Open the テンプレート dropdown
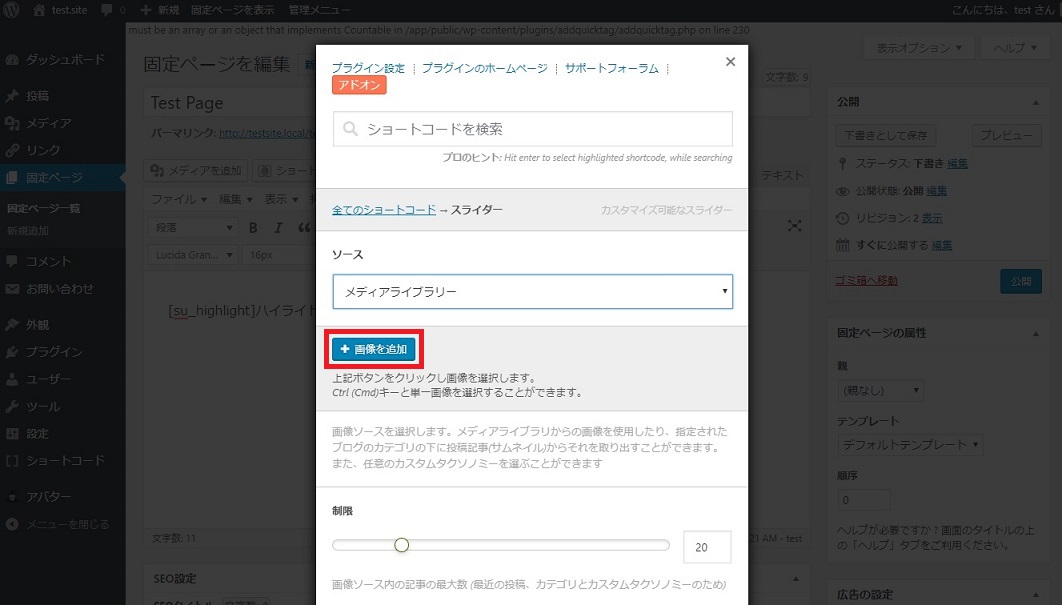Screen dimensions: 1062x605 pos(910,444)
